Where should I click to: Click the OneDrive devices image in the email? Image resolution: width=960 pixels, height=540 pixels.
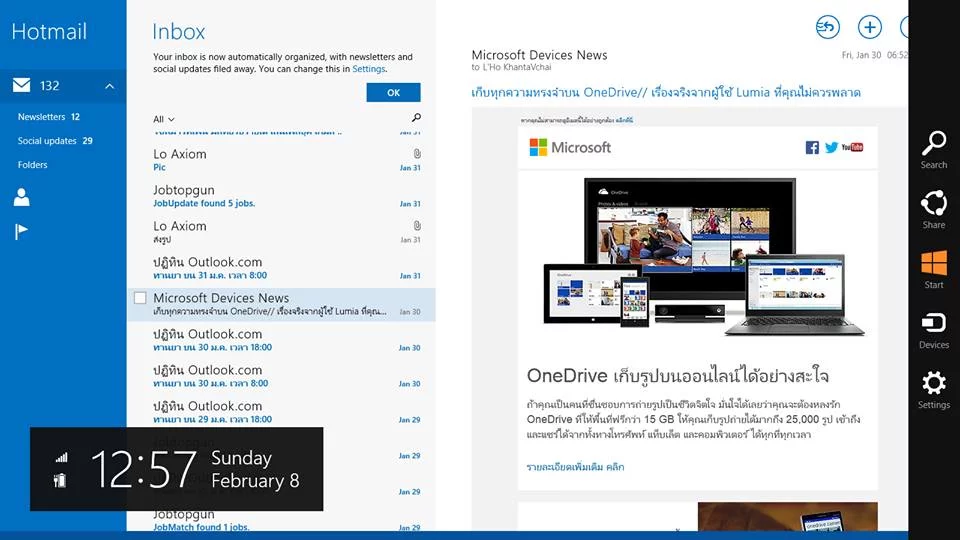click(703, 257)
